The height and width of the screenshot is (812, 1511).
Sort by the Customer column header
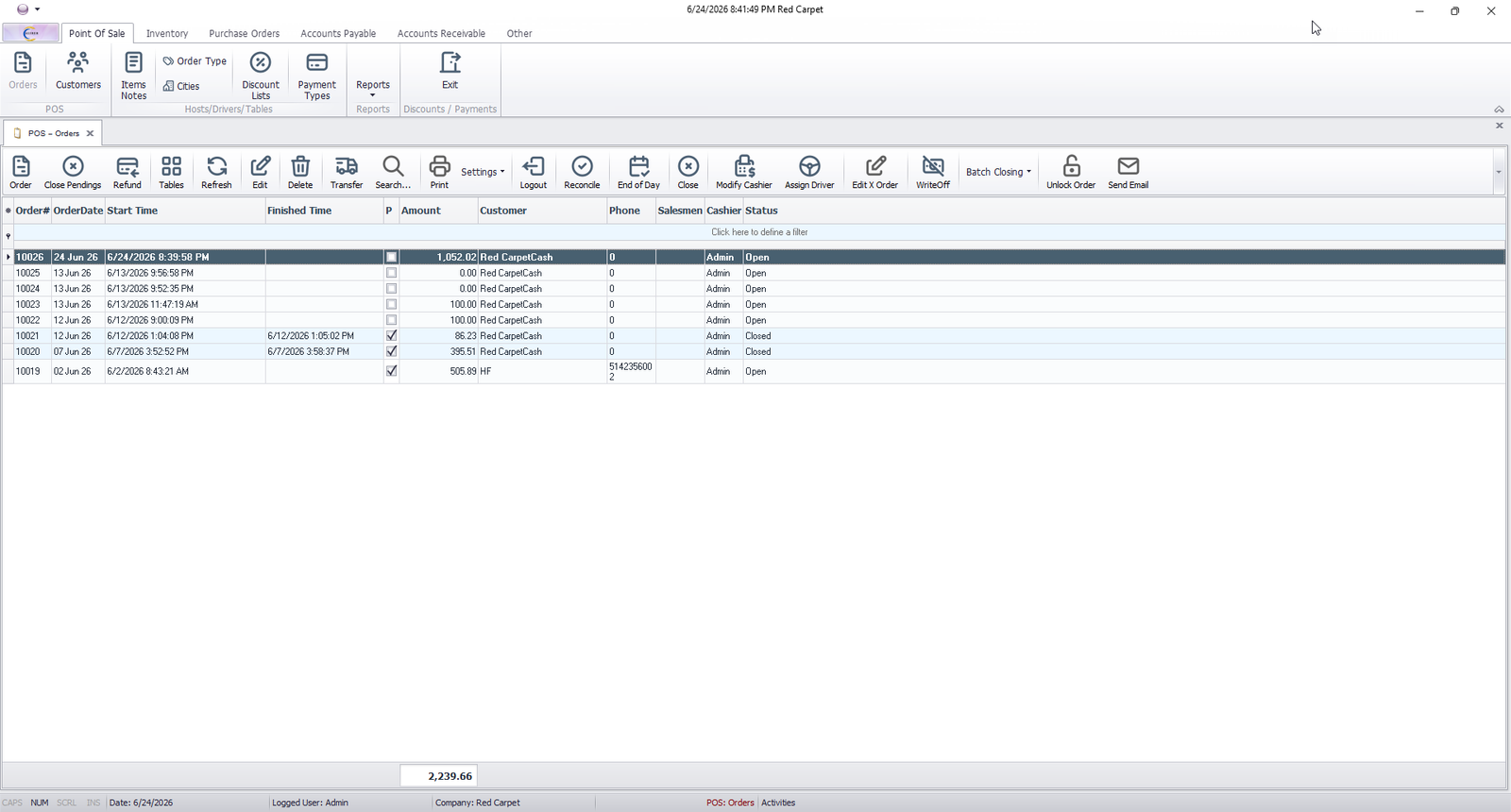pos(542,211)
